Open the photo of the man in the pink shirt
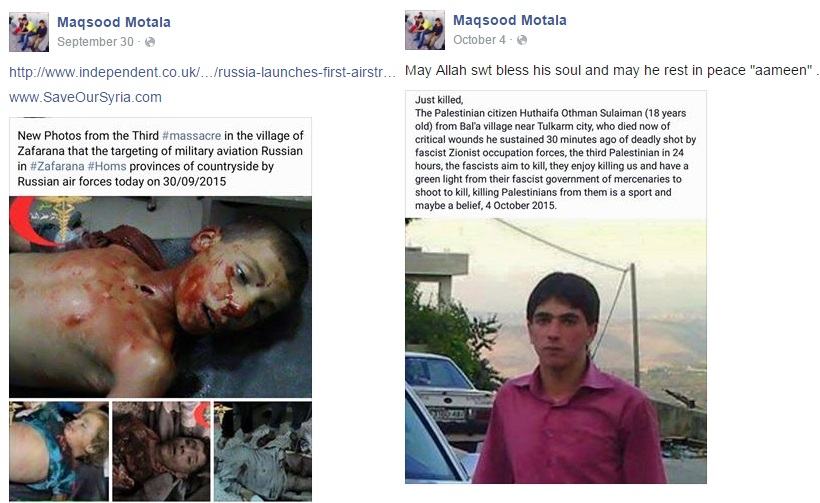The width and height of the screenshot is (820, 503). pyautogui.click(x=556, y=351)
